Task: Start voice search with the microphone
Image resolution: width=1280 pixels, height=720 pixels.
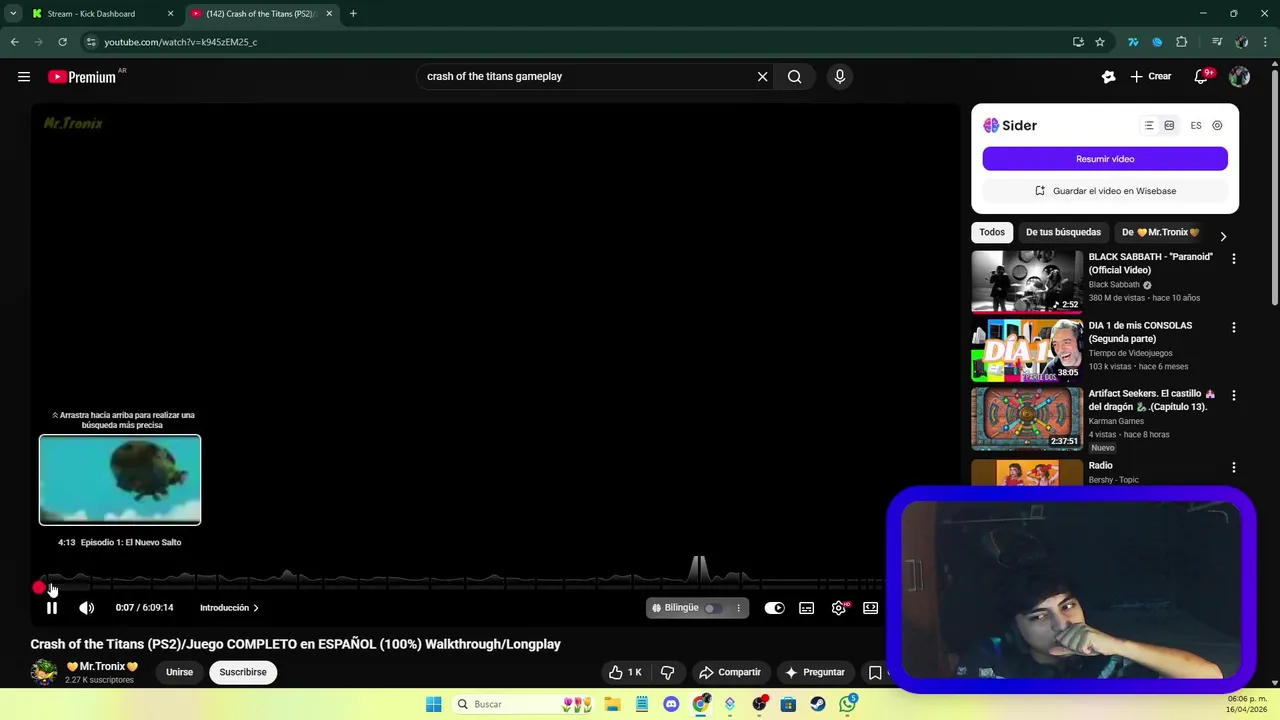Action: tap(840, 76)
